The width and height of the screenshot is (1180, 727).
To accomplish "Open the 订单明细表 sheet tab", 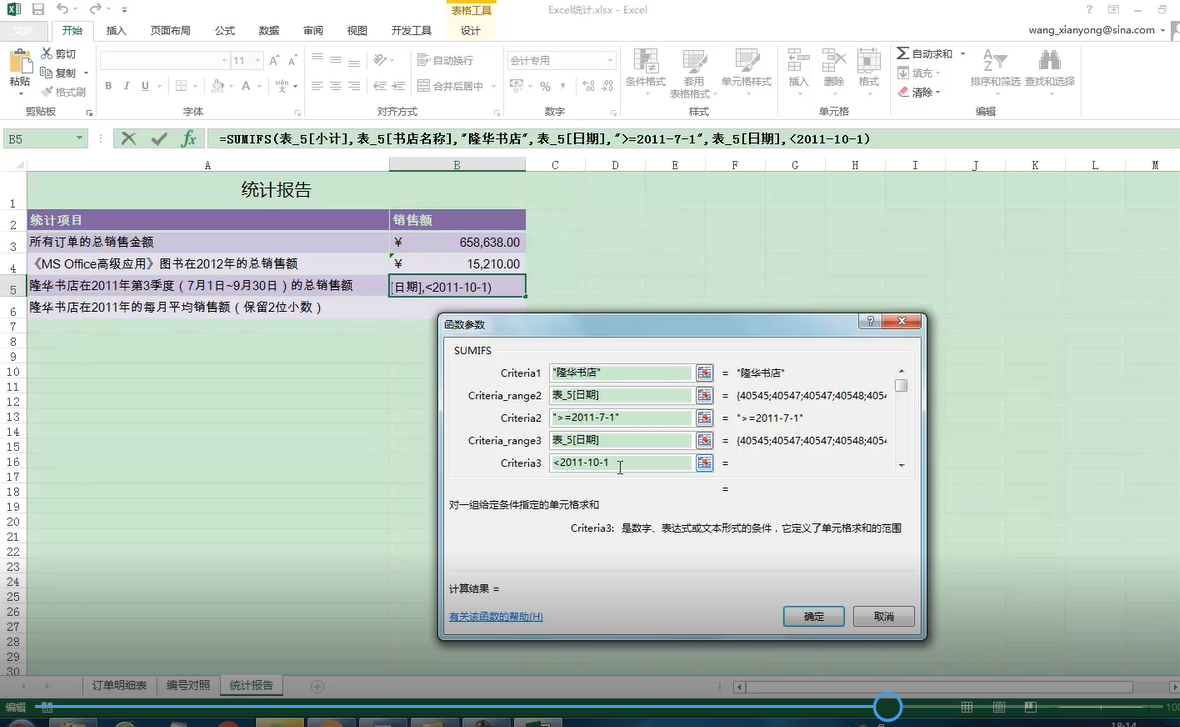I will pos(119,686).
